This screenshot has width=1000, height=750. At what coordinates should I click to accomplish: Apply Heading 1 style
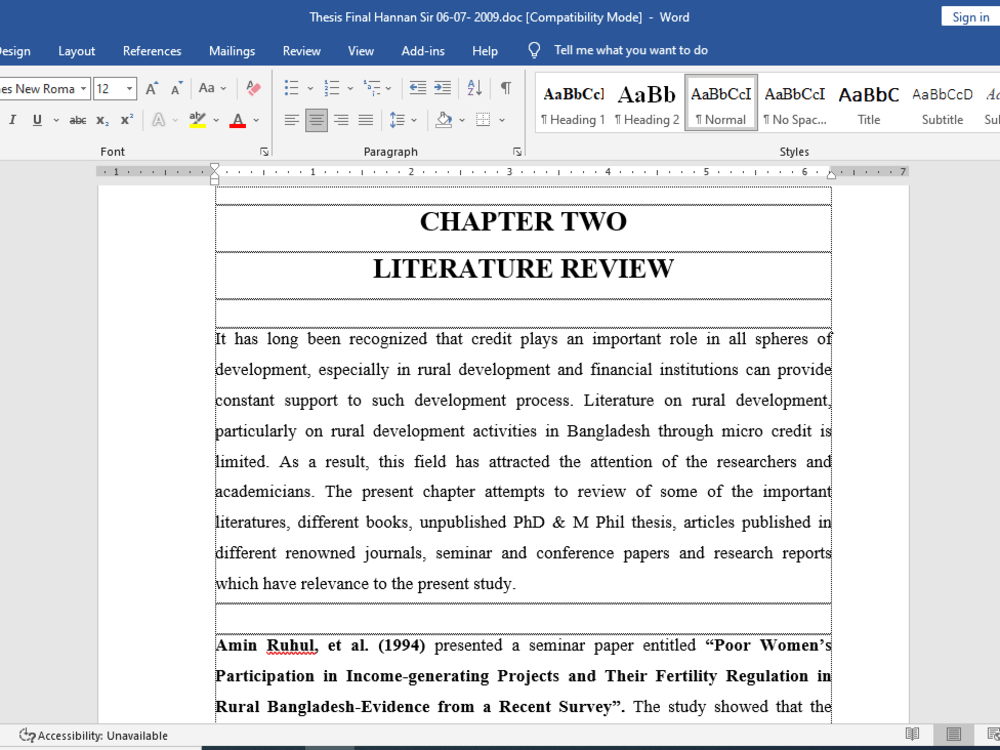coord(573,103)
